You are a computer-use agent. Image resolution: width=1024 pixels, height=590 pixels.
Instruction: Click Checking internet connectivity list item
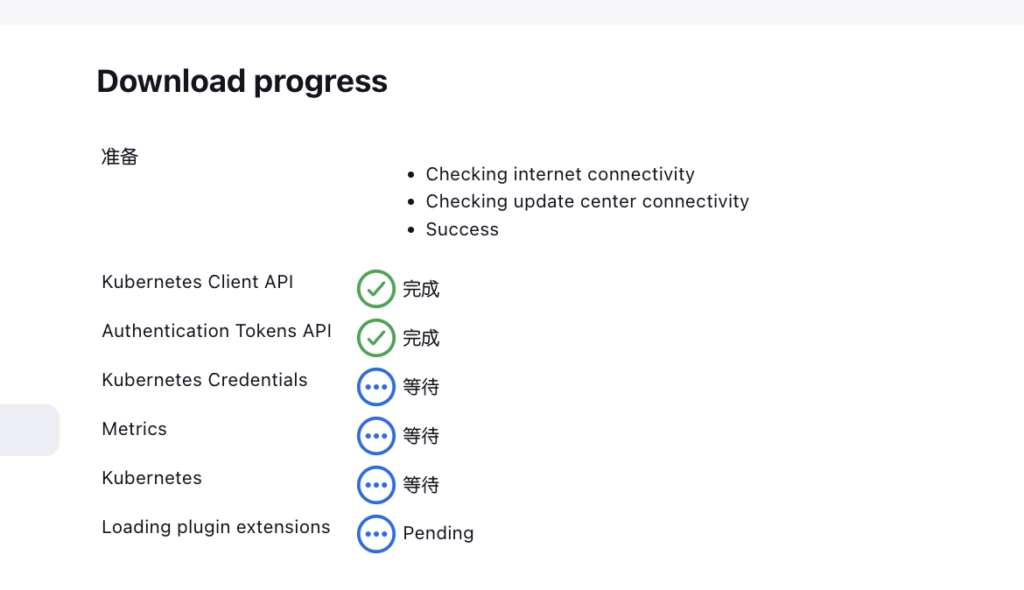560,174
